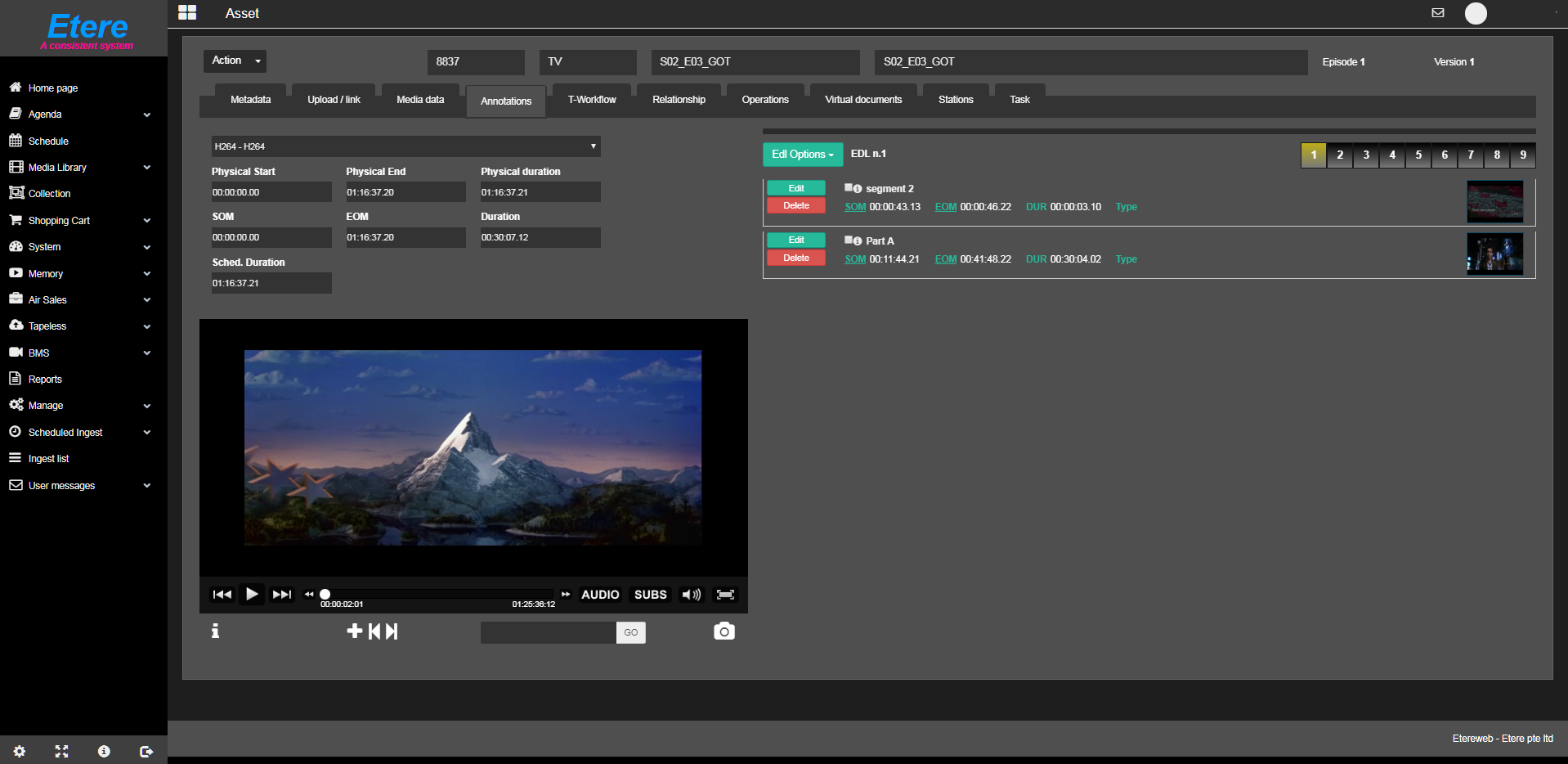Add a new annotation with the plus icon

click(x=354, y=631)
